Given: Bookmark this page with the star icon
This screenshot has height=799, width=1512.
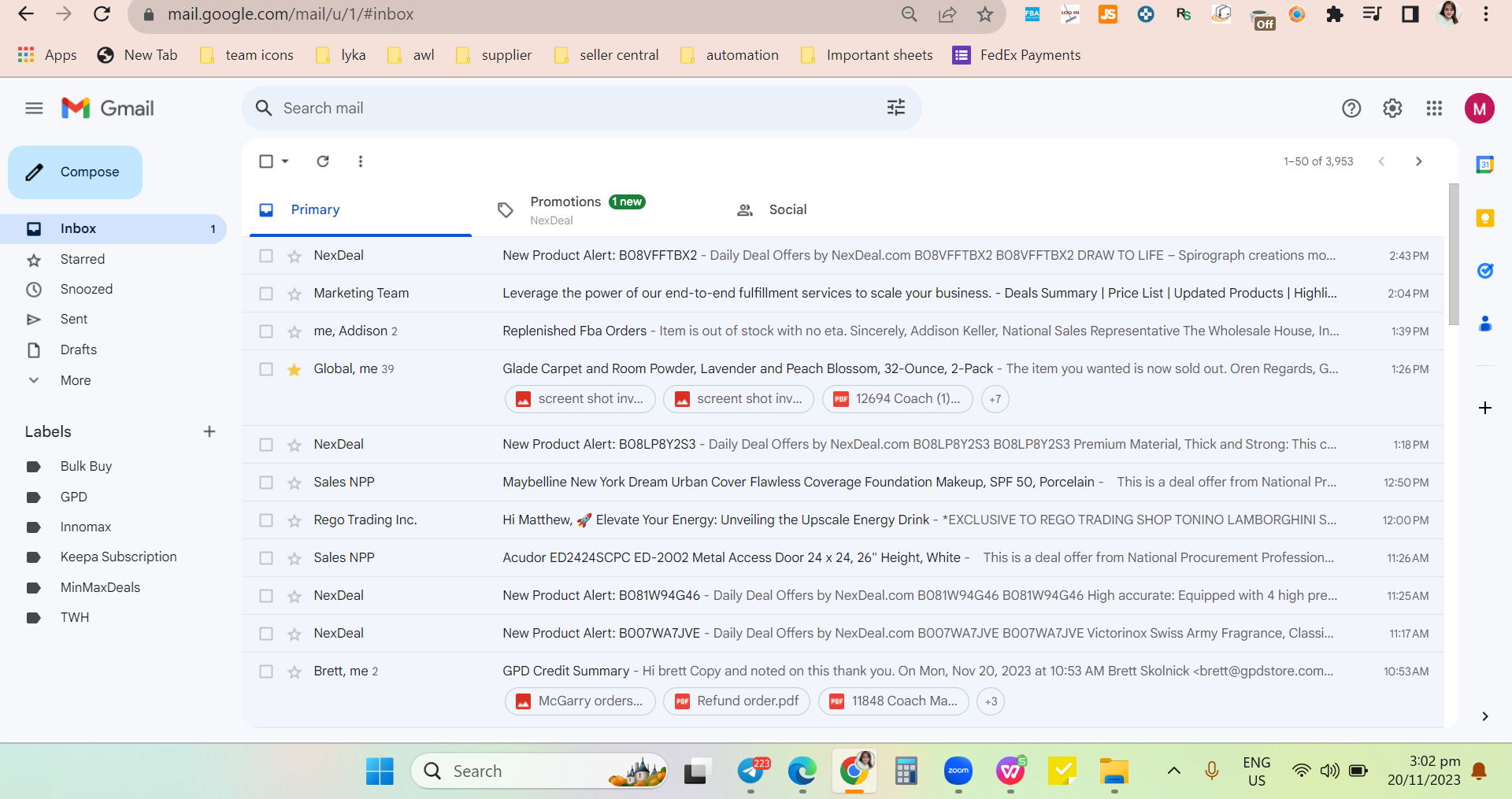Looking at the screenshot, I should point(985,14).
